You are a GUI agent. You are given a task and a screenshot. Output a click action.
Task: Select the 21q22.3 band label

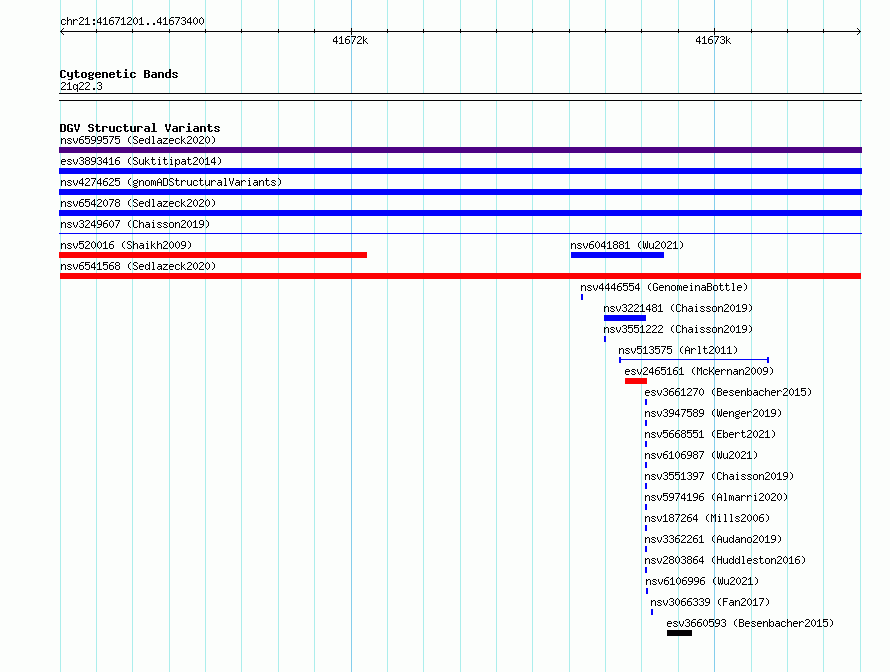pos(81,86)
